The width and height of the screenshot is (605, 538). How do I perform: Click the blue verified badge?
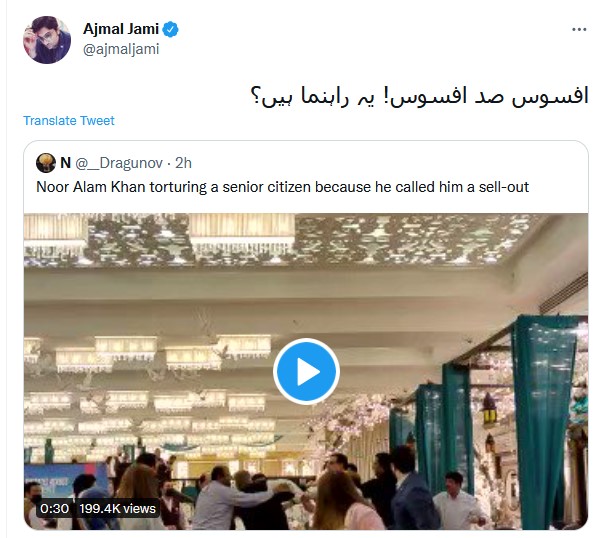tap(170, 29)
